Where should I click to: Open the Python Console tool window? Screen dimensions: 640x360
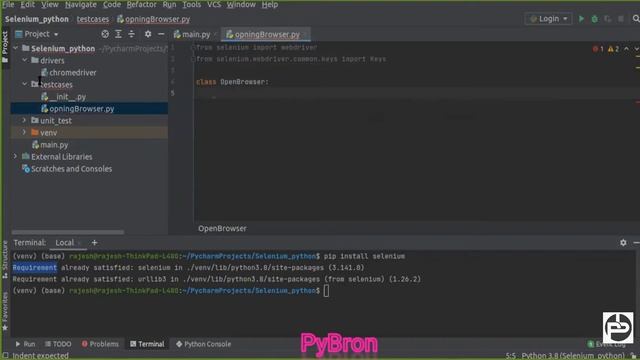[204, 344]
